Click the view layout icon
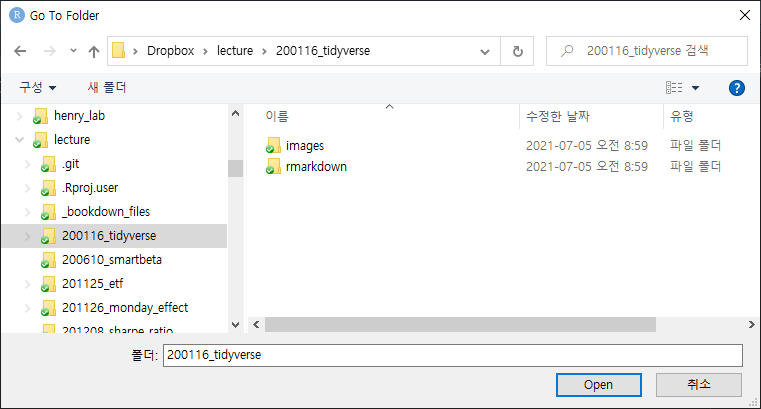The height and width of the screenshot is (409, 761). click(x=674, y=88)
